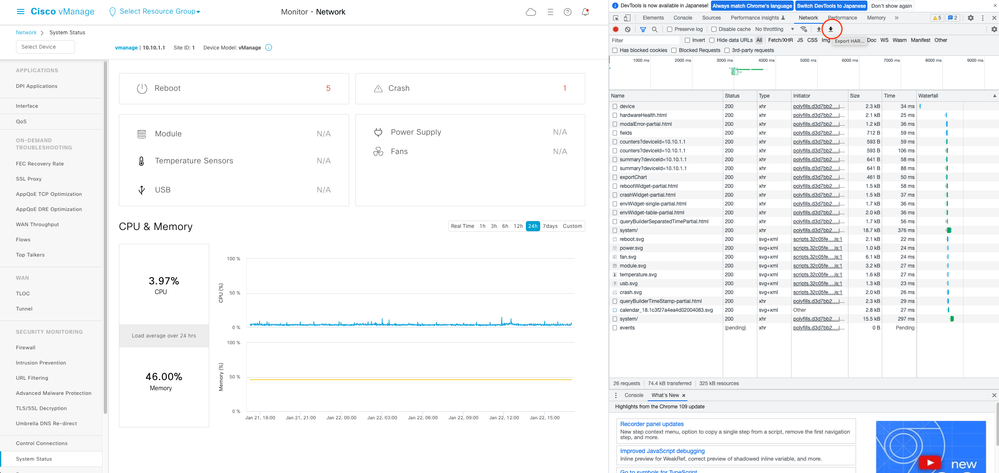Image resolution: width=999 pixels, height=473 pixels.
Task: Open the vManage hamburger navigation menu
Action: pos(20,11)
